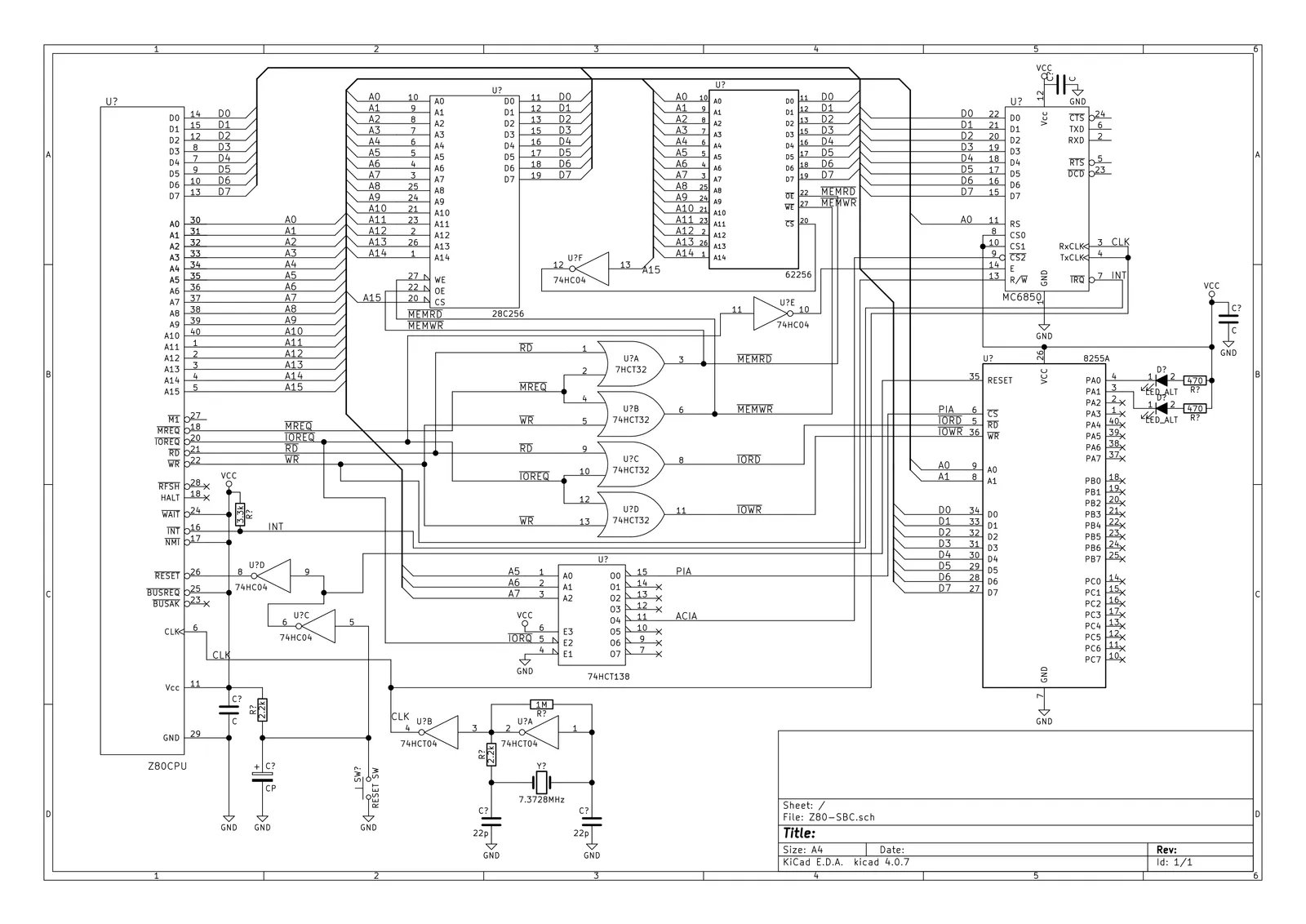This screenshot has width=1306, height=924.
Task: Click the 'Id: 1/1' sheet number text
Action: (x=1174, y=862)
